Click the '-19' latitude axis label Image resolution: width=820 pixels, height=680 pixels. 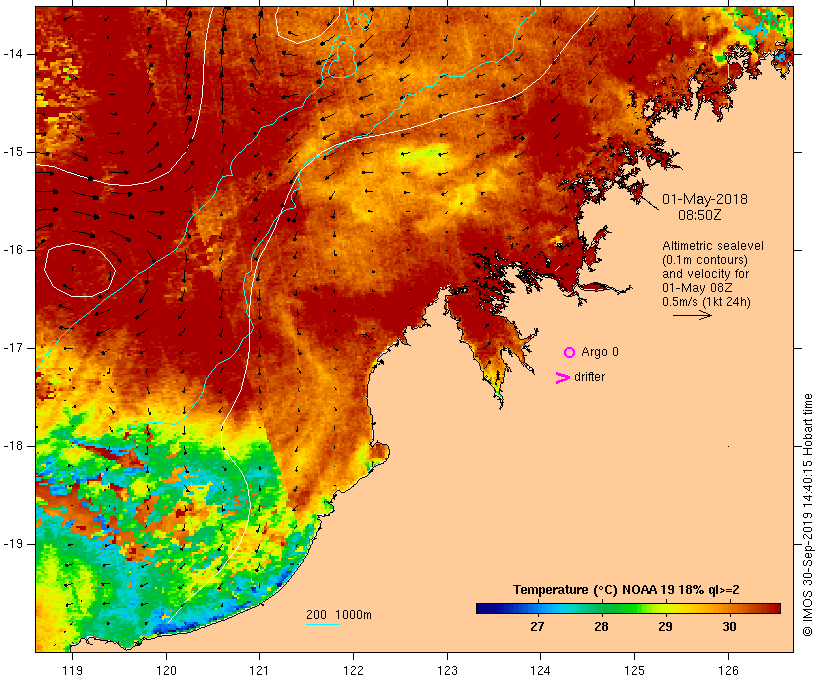tap(13, 544)
